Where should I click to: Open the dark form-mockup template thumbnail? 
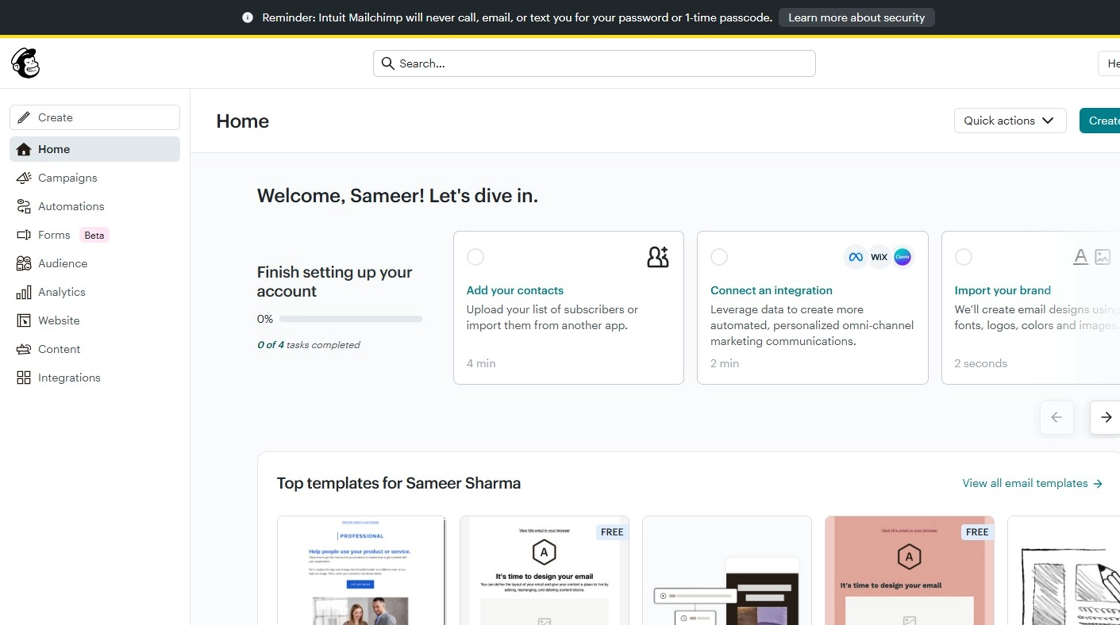coord(727,571)
